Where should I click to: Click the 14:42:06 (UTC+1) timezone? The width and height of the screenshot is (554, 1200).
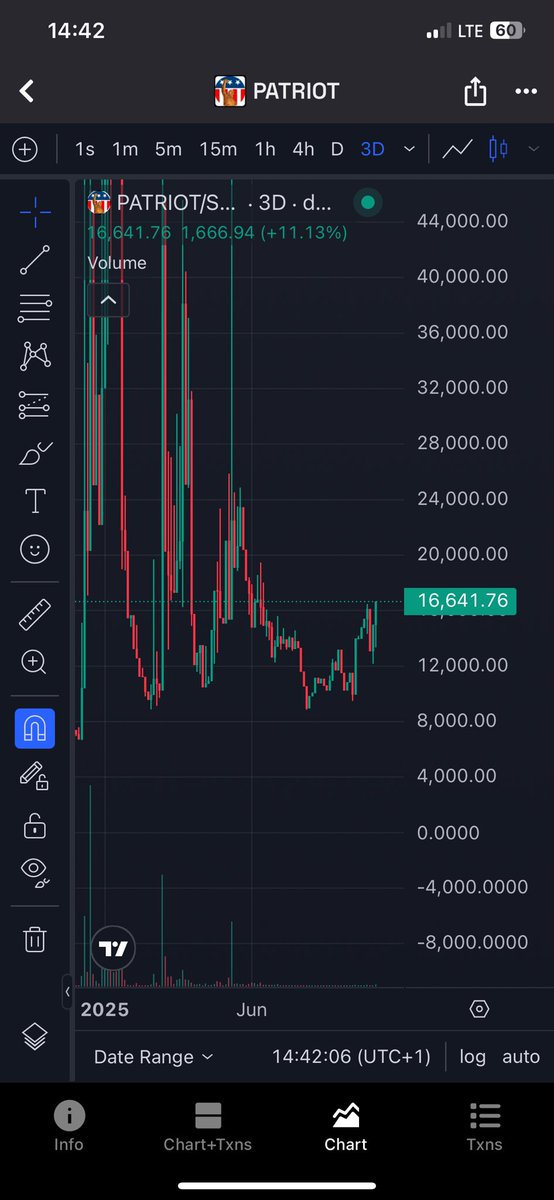(351, 1056)
